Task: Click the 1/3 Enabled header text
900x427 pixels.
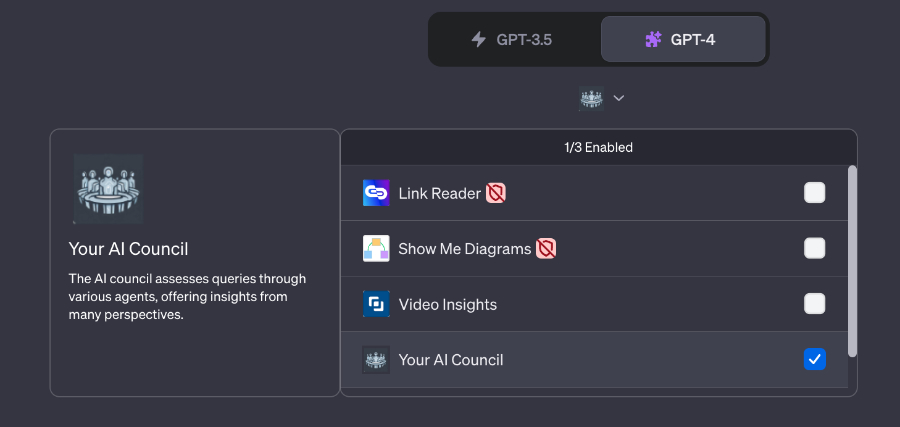Action: tap(598, 147)
